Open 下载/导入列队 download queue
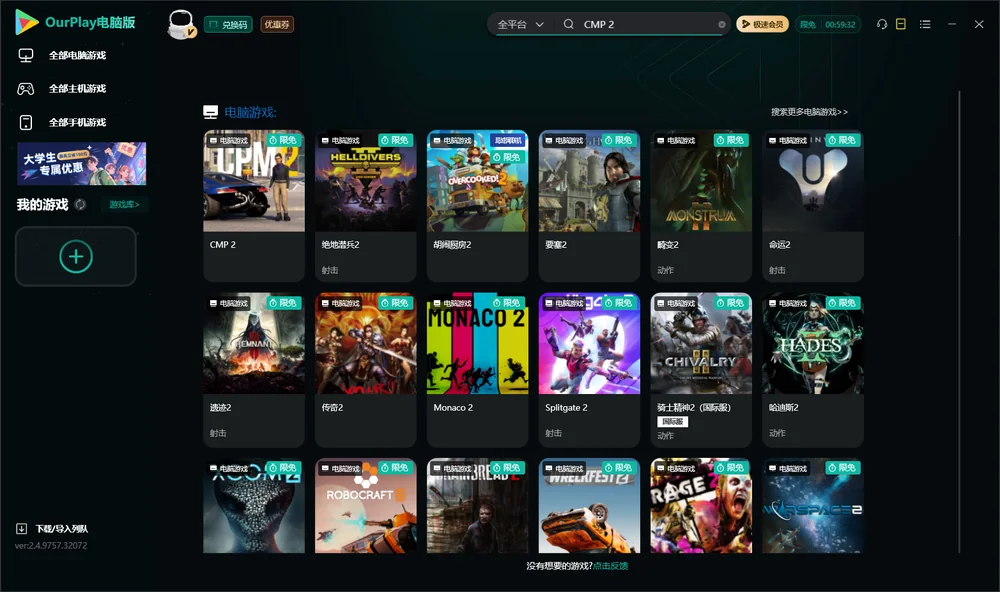The image size is (1000, 592). point(62,529)
